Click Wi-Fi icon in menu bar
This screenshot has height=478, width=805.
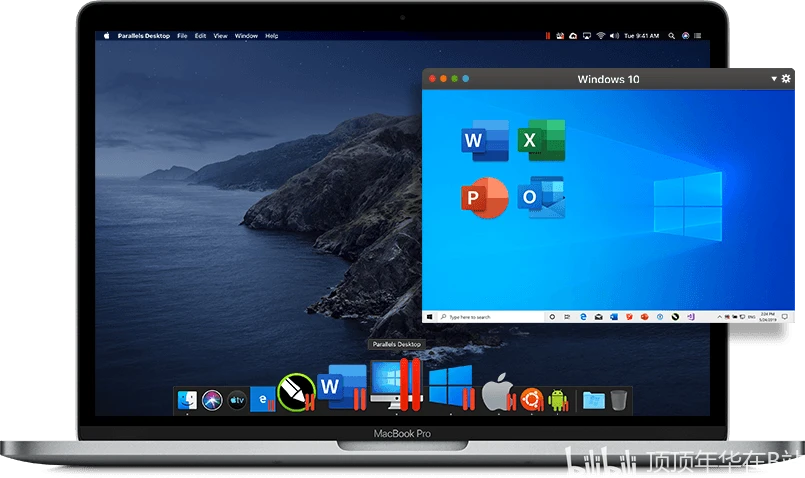(601, 35)
